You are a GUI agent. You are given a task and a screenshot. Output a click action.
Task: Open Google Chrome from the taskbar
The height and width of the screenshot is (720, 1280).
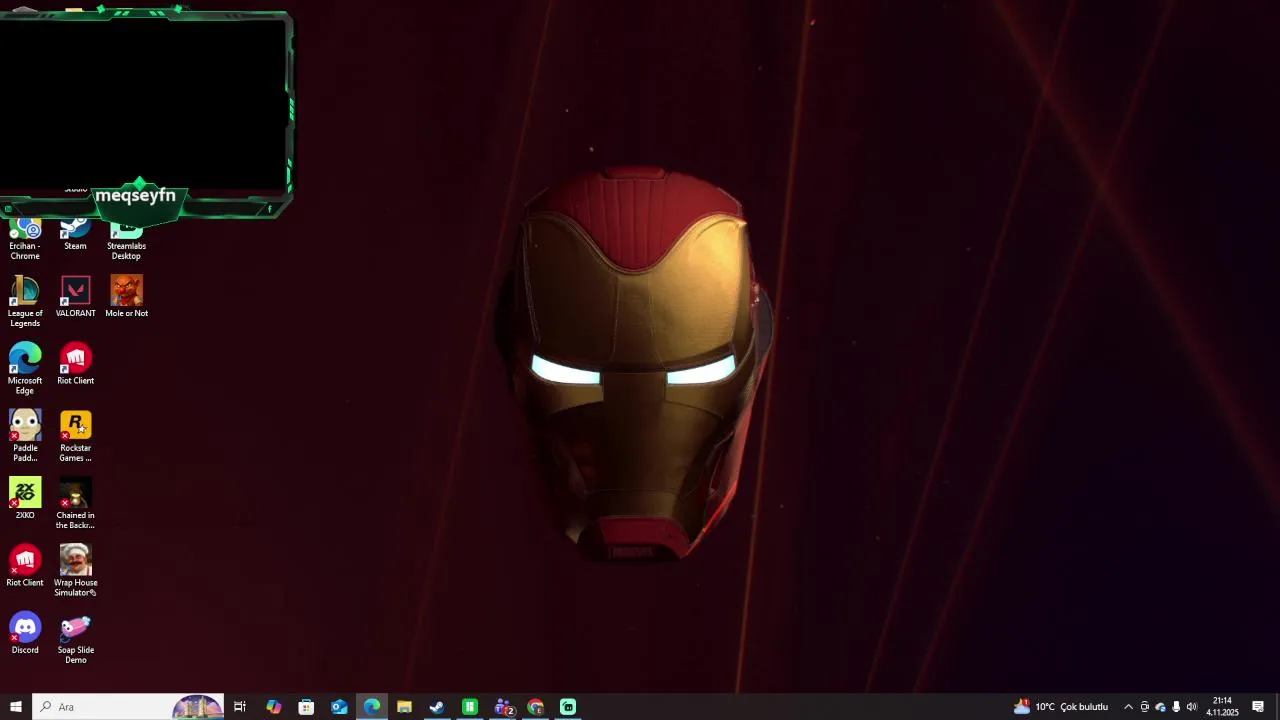click(536, 707)
